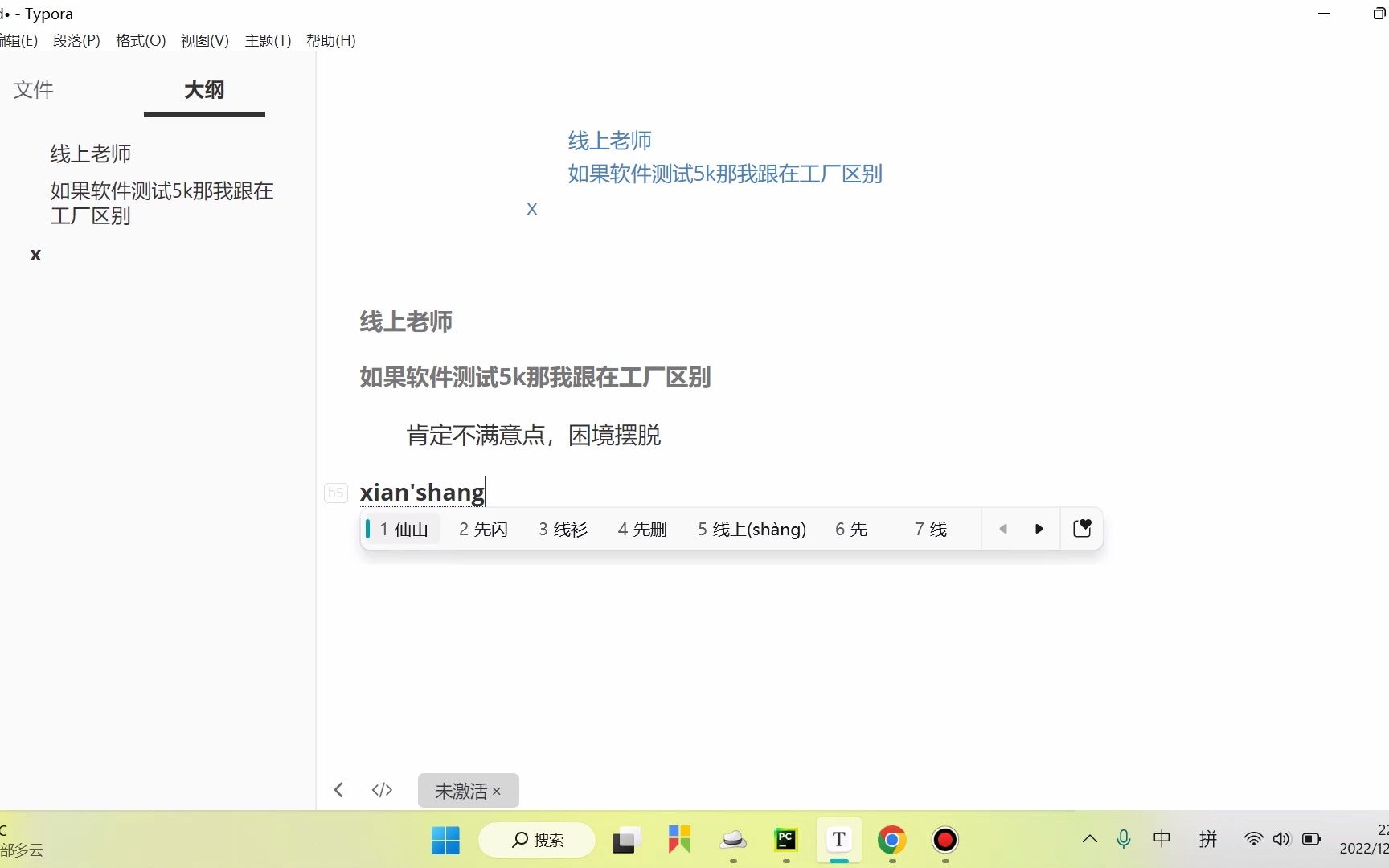Open the battery status tray icon
This screenshot has width=1389, height=868.
pyautogui.click(x=1311, y=839)
